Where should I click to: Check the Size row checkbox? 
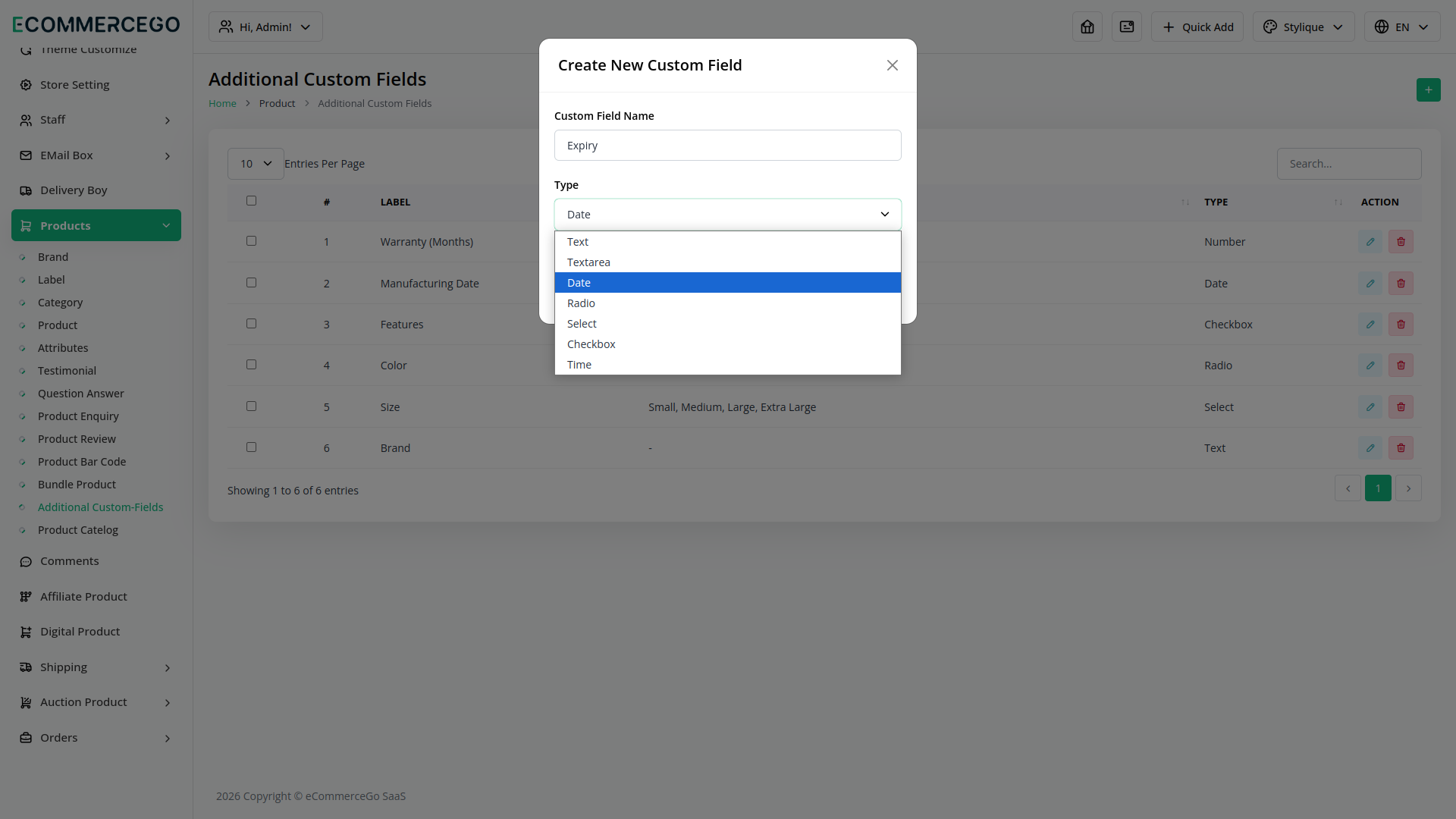coord(251,406)
